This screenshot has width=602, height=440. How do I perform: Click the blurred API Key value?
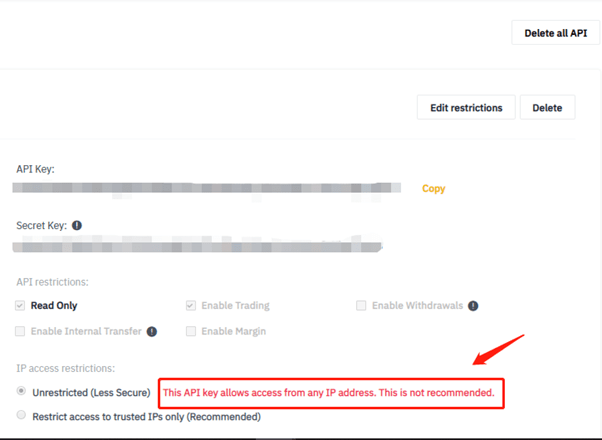(207, 188)
